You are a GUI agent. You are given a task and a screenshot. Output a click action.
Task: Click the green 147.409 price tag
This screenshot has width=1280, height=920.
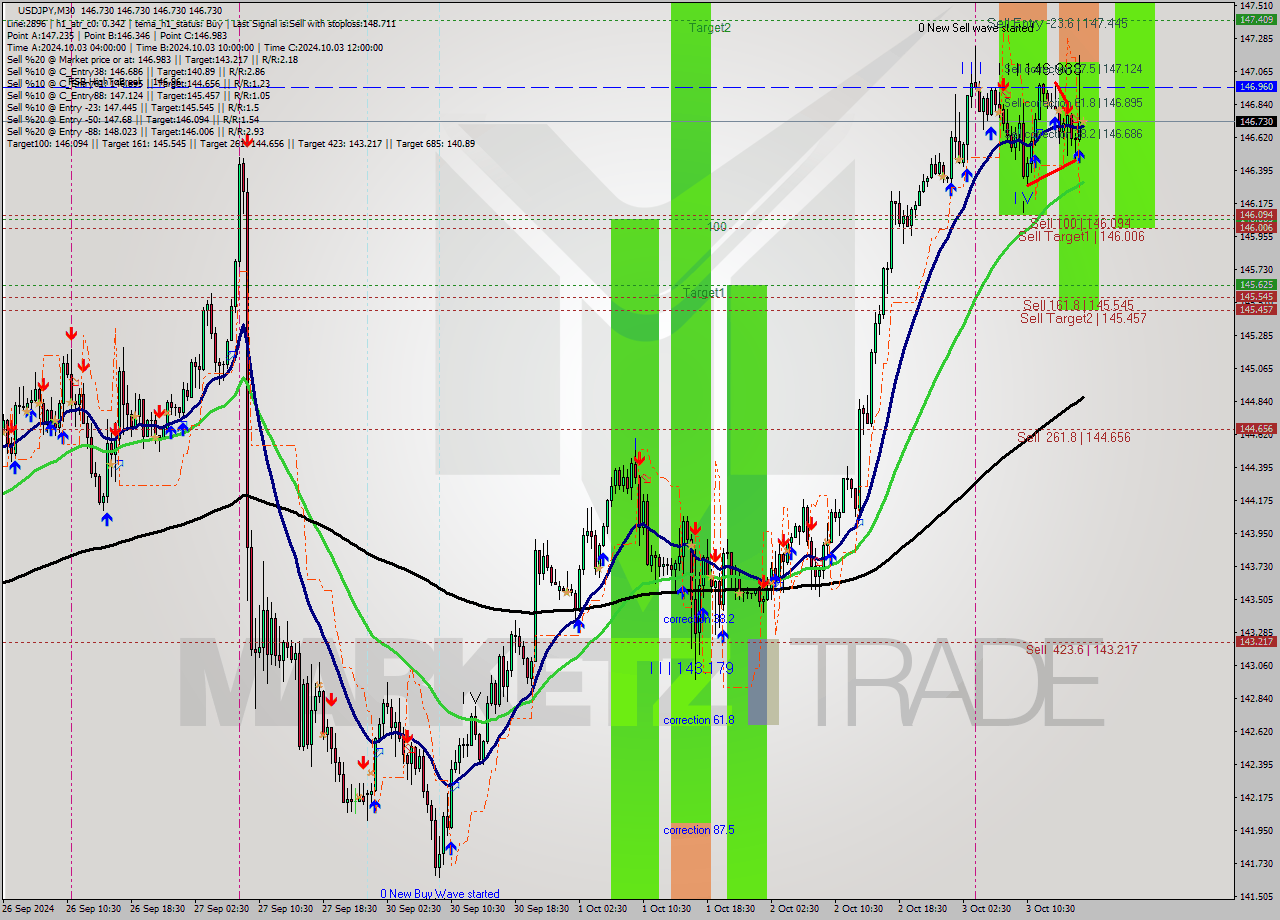pyautogui.click(x=1256, y=19)
